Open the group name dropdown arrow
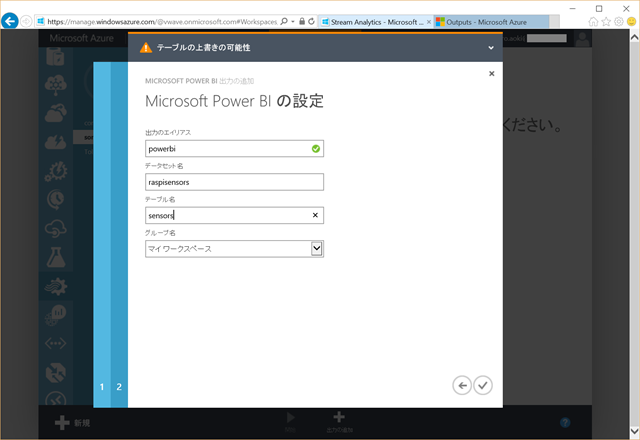Viewport: 640px width, 440px height. (x=316, y=249)
